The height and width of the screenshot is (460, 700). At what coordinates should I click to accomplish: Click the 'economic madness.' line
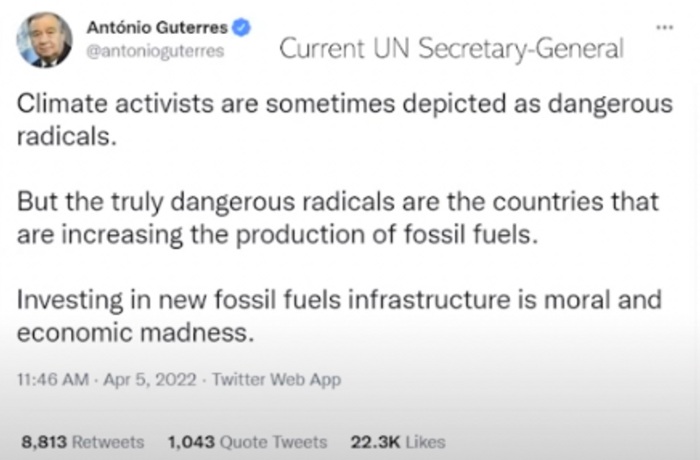coord(136,333)
